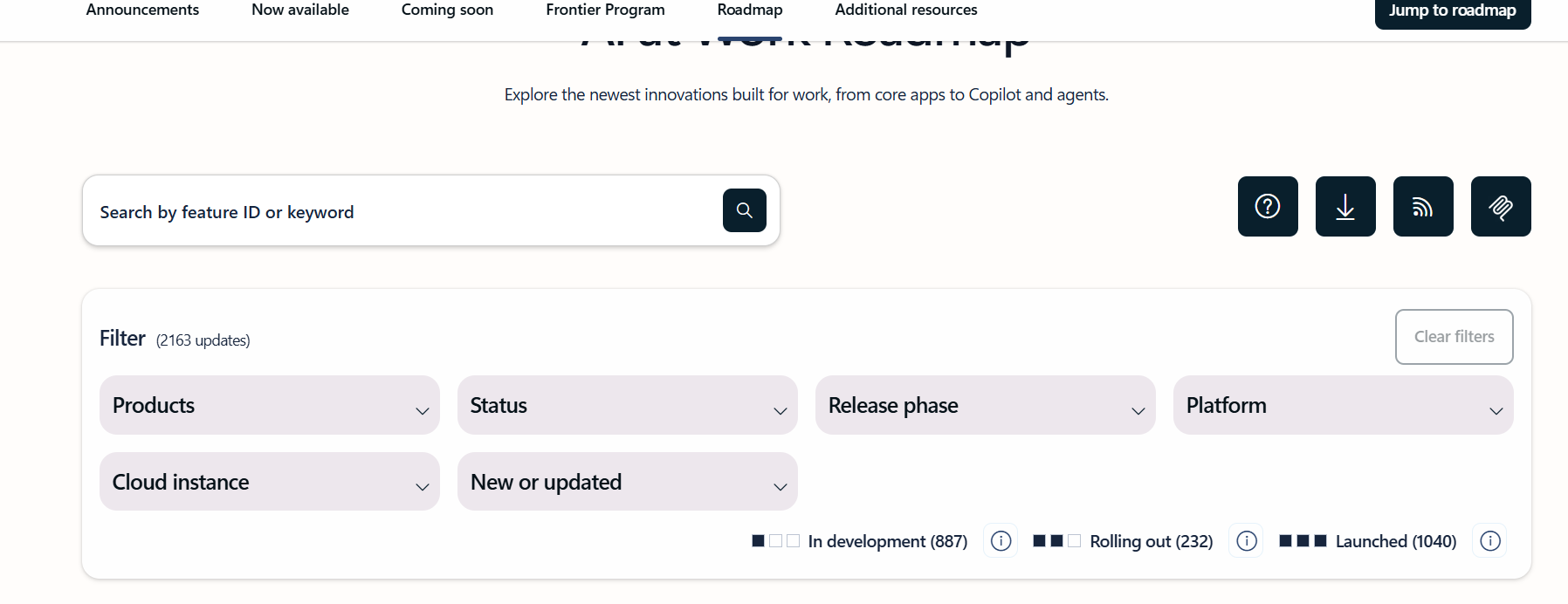Click info icon next to Rolling out
The width and height of the screenshot is (1568, 604).
pos(1247,541)
